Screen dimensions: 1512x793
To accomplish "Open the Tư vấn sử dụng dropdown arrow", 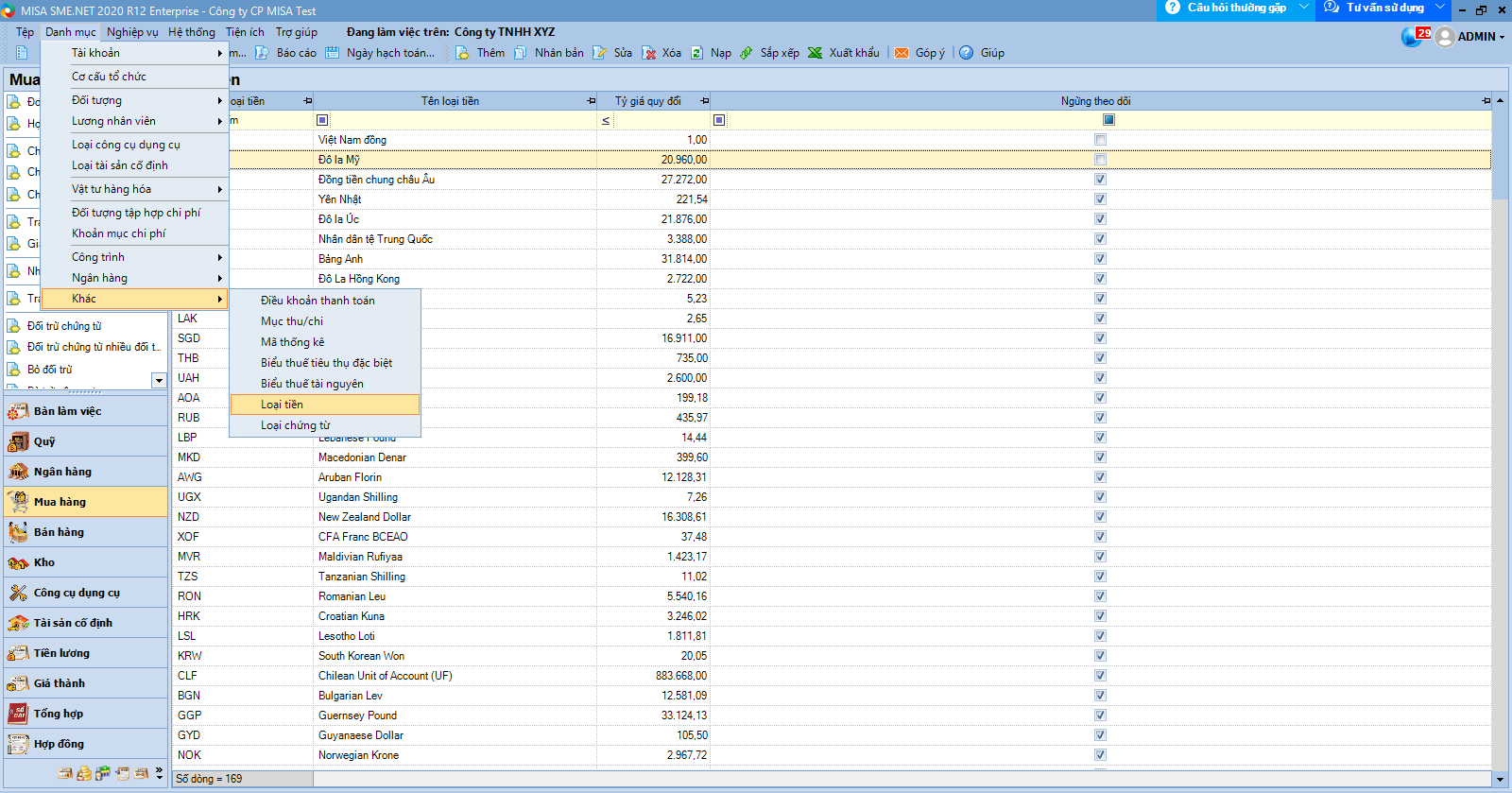I will pyautogui.click(x=1440, y=8).
